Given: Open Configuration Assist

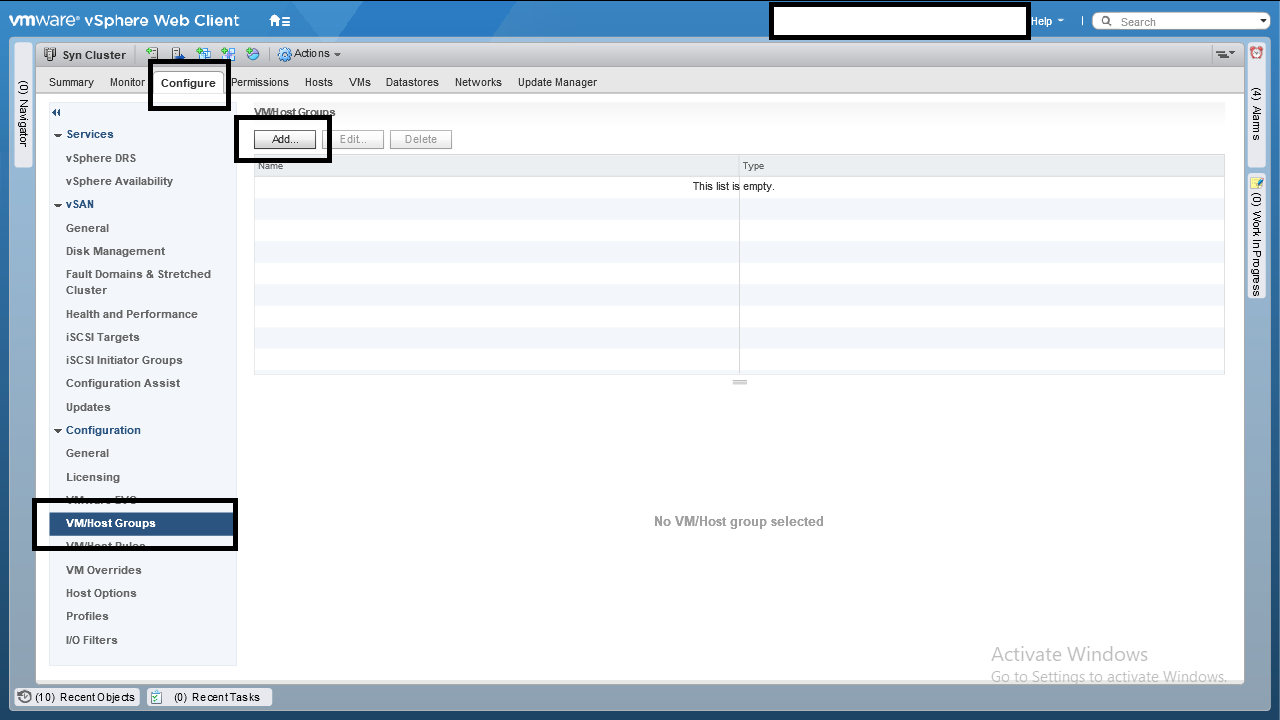Looking at the screenshot, I should [123, 383].
